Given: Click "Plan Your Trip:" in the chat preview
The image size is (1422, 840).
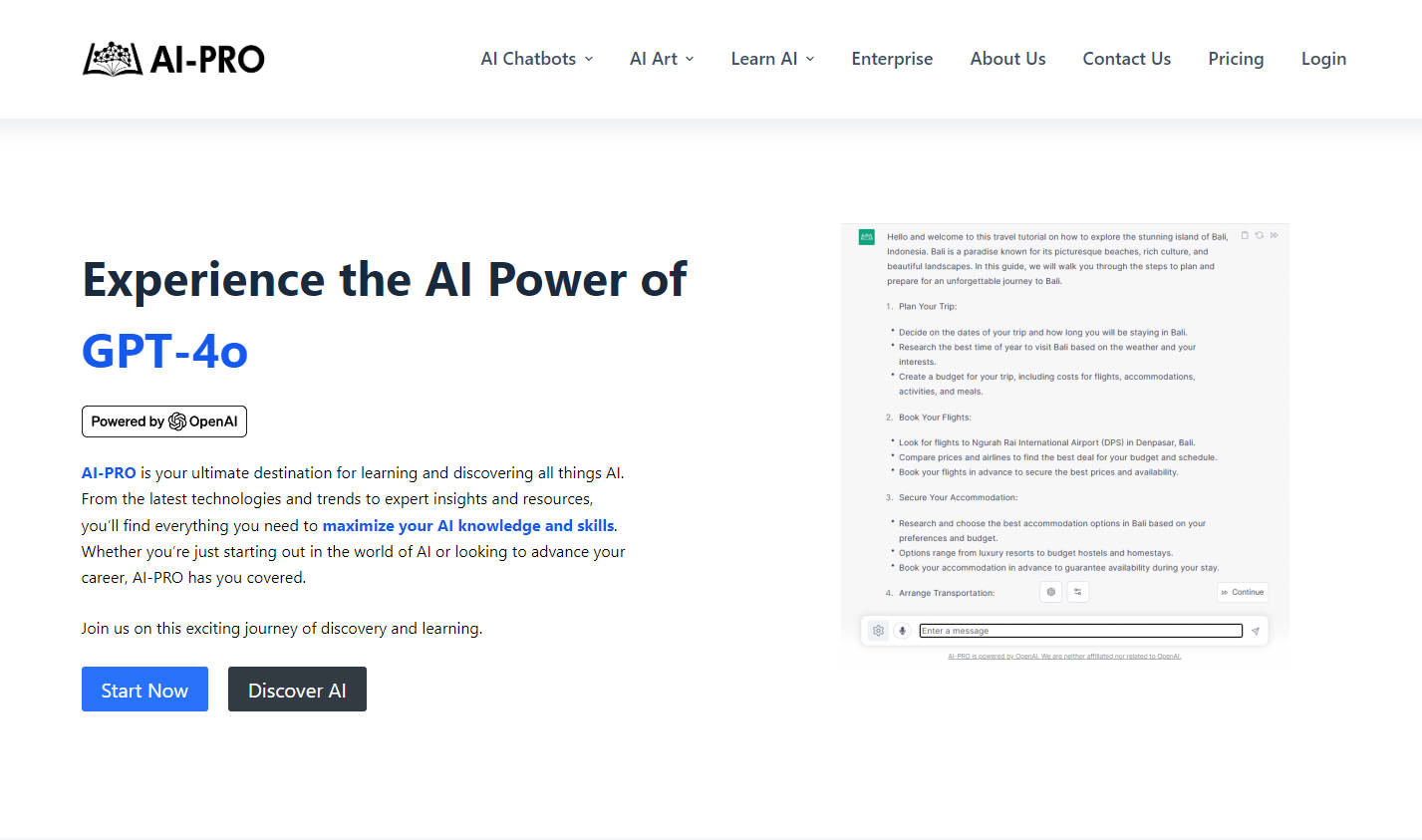Looking at the screenshot, I should pos(928,307).
